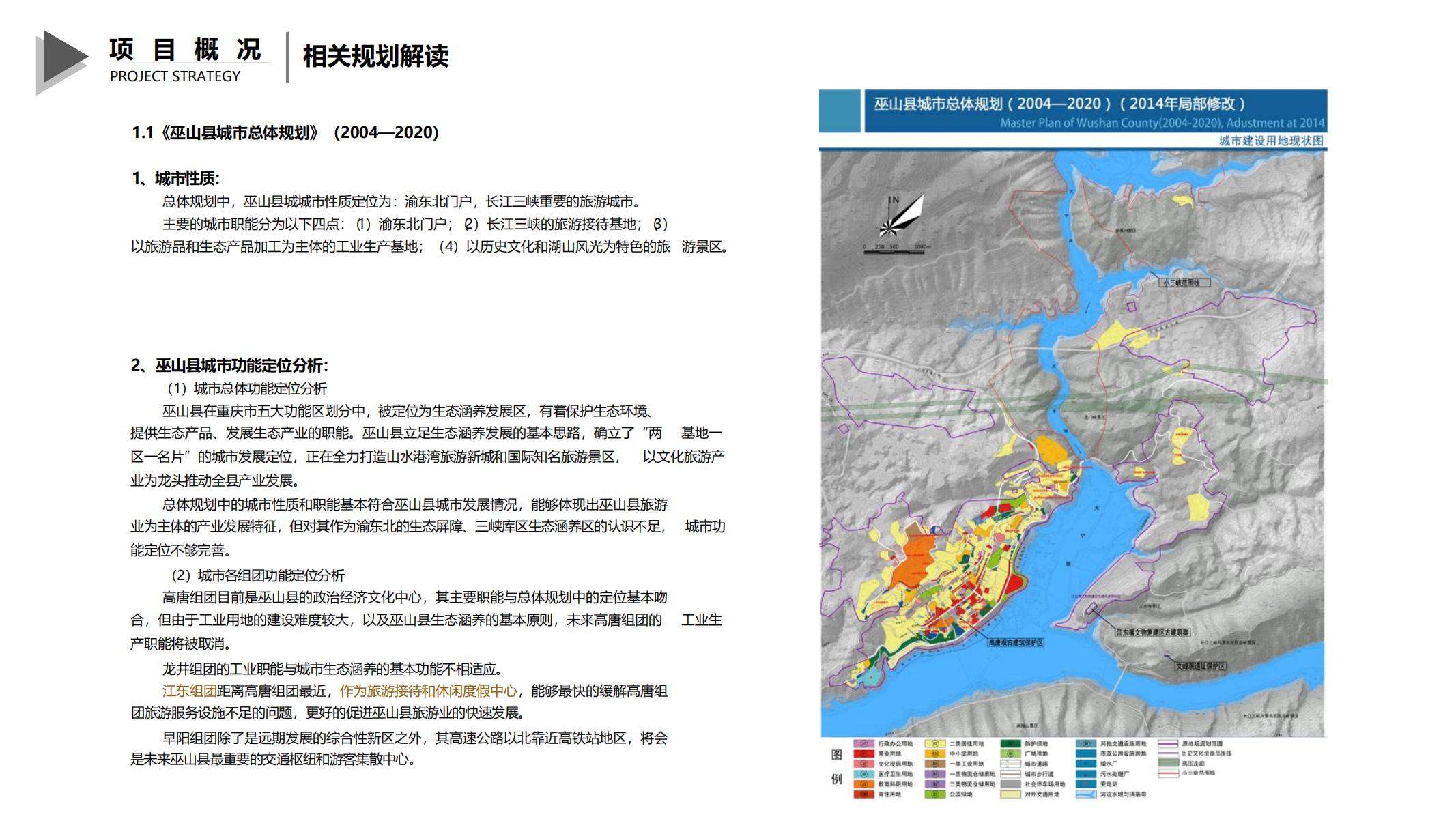Click the 公园绿地 green legend swatch

(x=935, y=794)
